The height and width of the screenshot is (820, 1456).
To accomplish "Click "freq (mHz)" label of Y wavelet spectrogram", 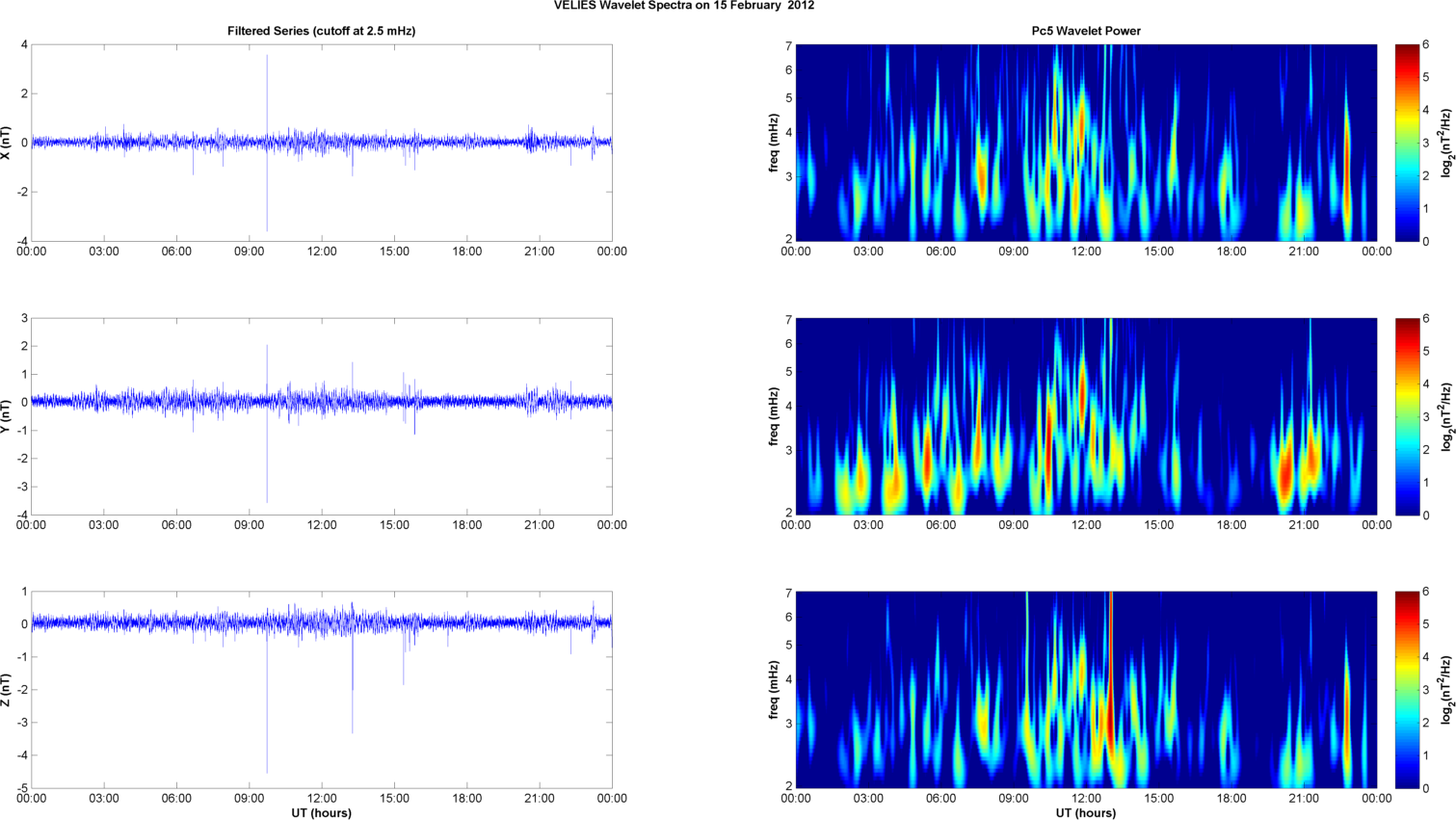I will tap(774, 416).
